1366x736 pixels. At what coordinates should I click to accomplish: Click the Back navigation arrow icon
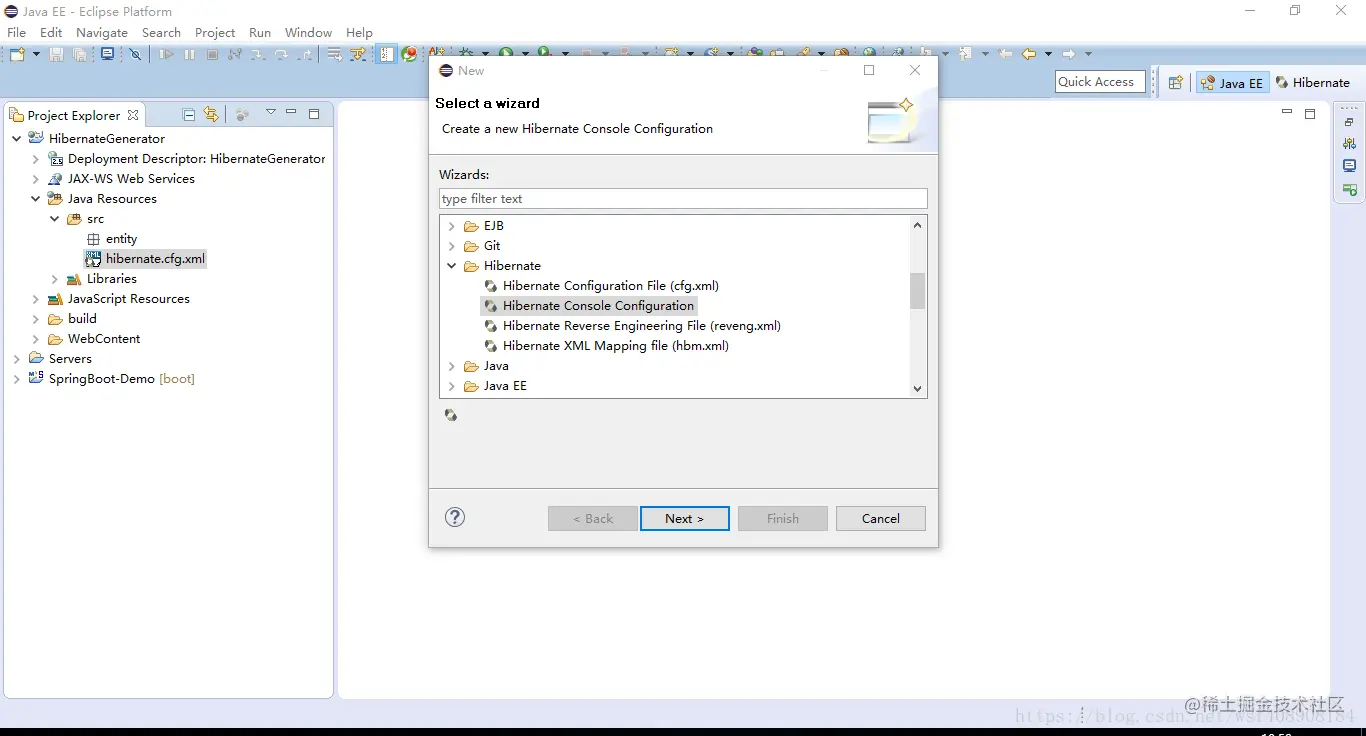1029,54
